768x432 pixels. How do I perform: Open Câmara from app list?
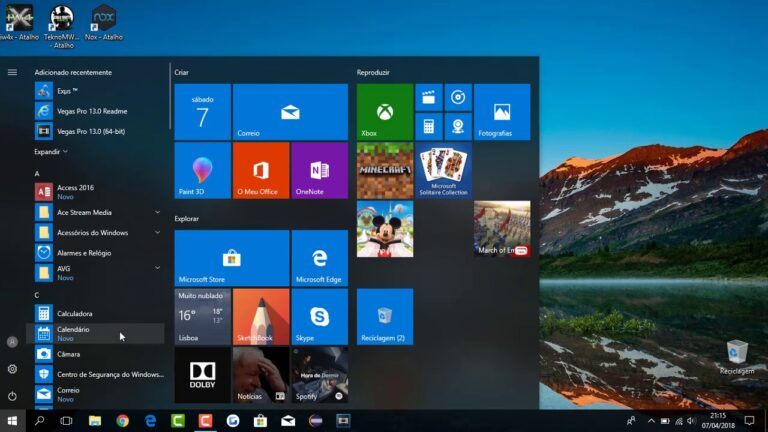click(x=97, y=354)
